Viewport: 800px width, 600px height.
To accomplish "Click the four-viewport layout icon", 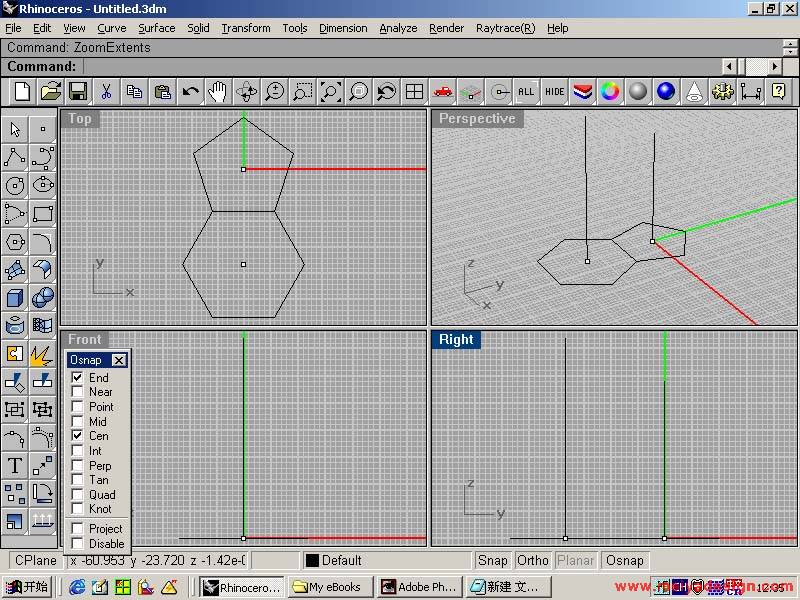I will pyautogui.click(x=414, y=92).
